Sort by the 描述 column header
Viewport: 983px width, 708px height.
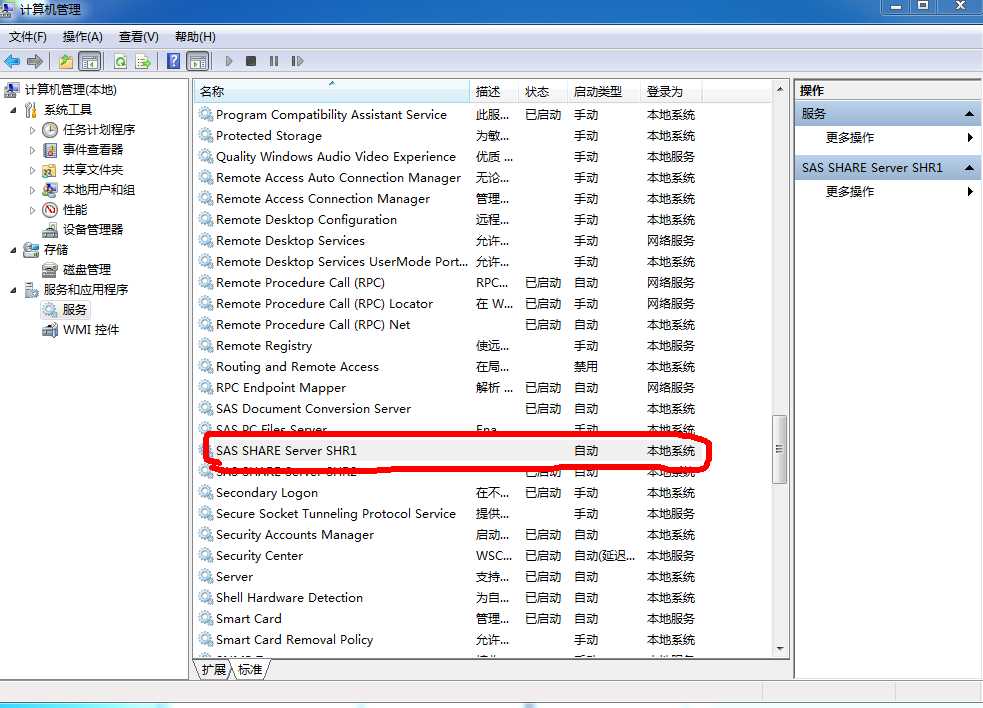click(494, 92)
